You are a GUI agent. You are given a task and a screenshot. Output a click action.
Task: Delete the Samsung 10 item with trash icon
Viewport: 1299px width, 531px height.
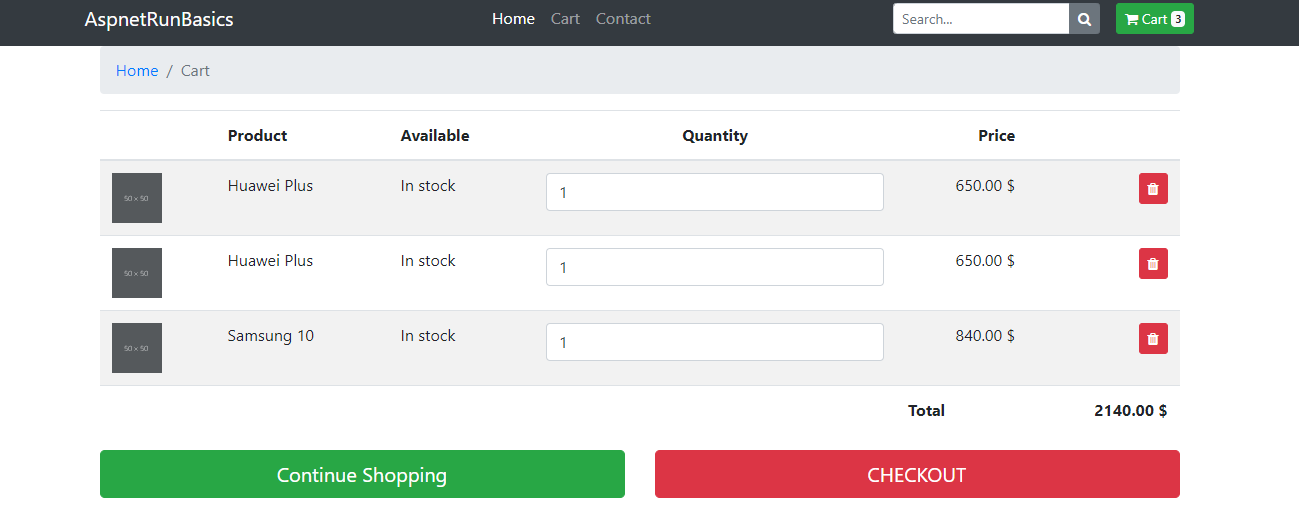(1153, 339)
